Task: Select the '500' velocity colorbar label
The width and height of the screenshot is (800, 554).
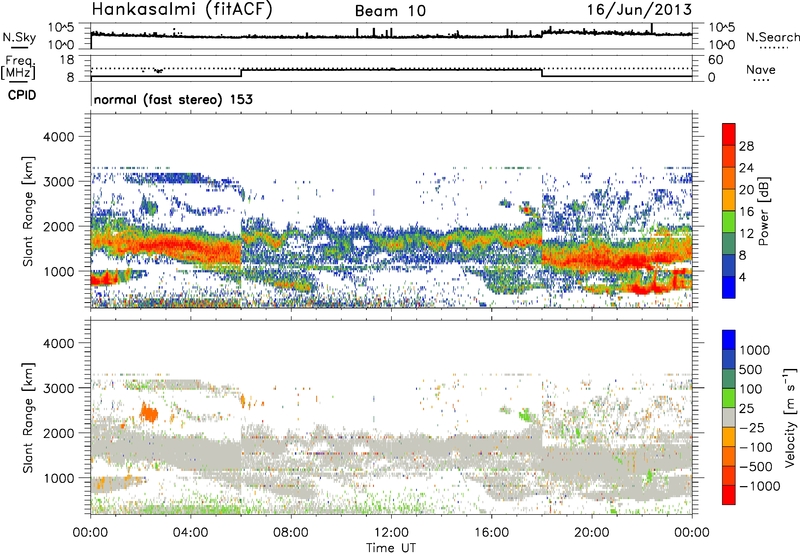Action: point(751,370)
